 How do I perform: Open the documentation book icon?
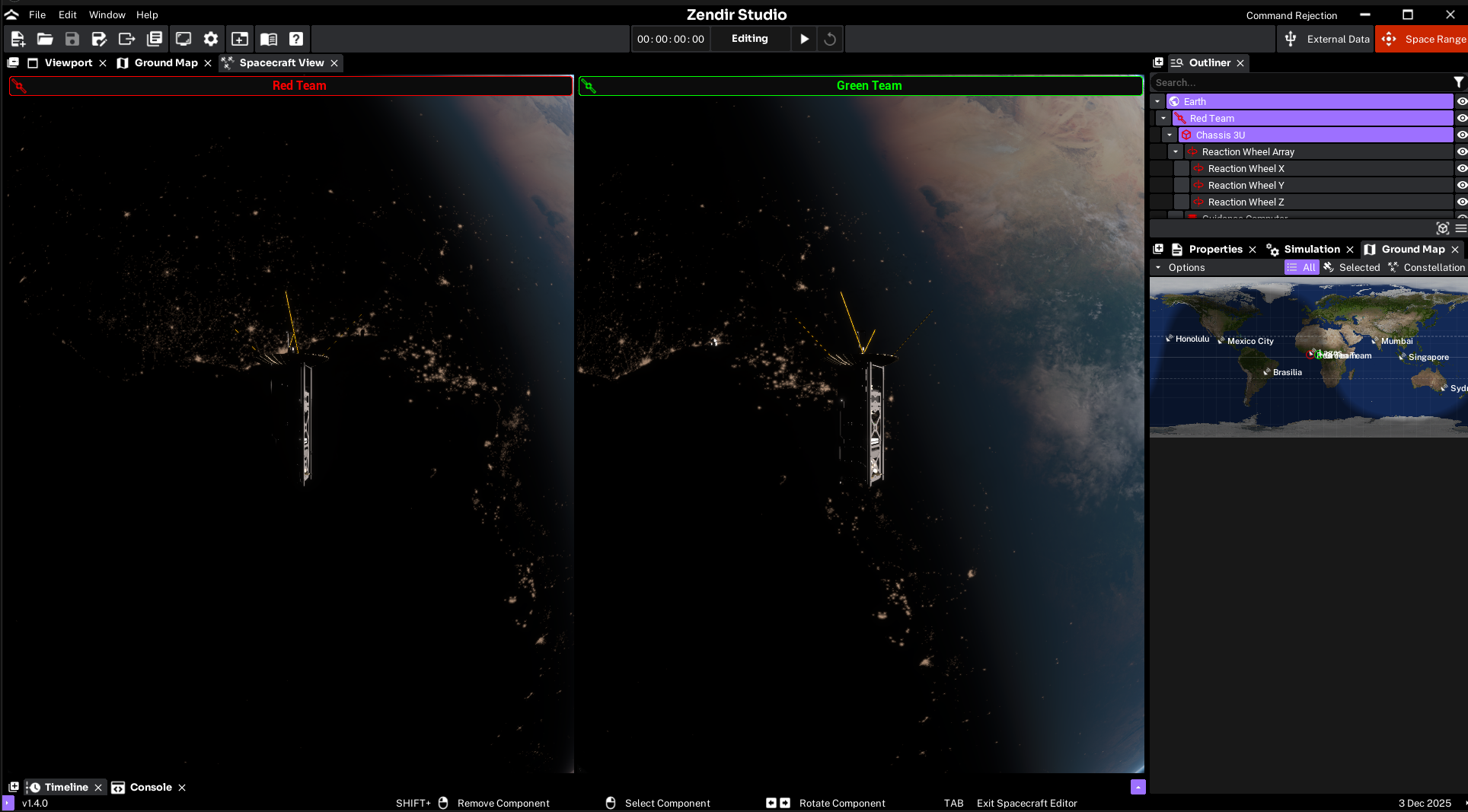(269, 39)
